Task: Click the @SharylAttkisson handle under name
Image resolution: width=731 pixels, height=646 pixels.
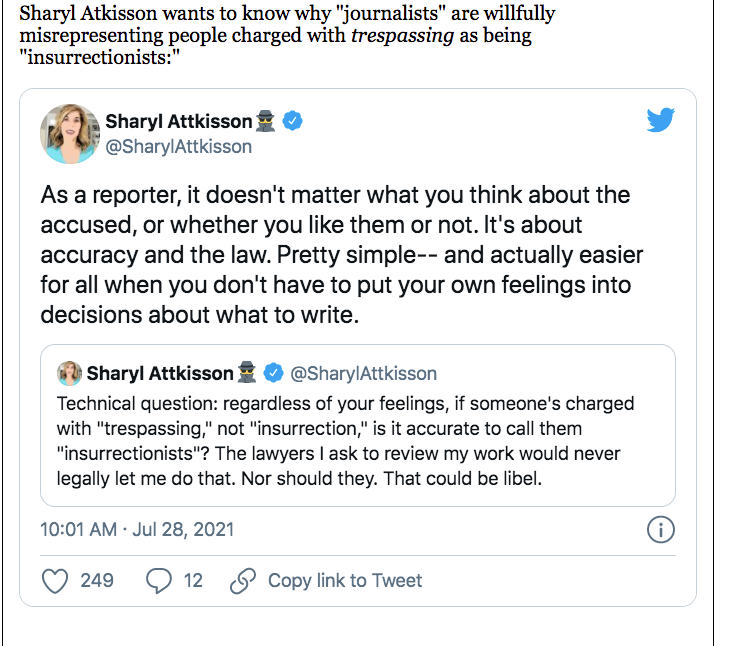Action: [x=178, y=147]
